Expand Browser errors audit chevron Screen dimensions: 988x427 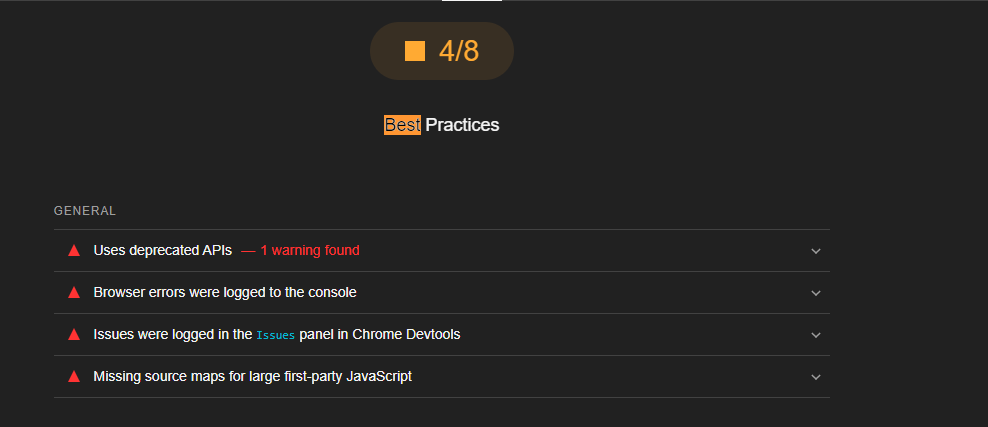816,293
